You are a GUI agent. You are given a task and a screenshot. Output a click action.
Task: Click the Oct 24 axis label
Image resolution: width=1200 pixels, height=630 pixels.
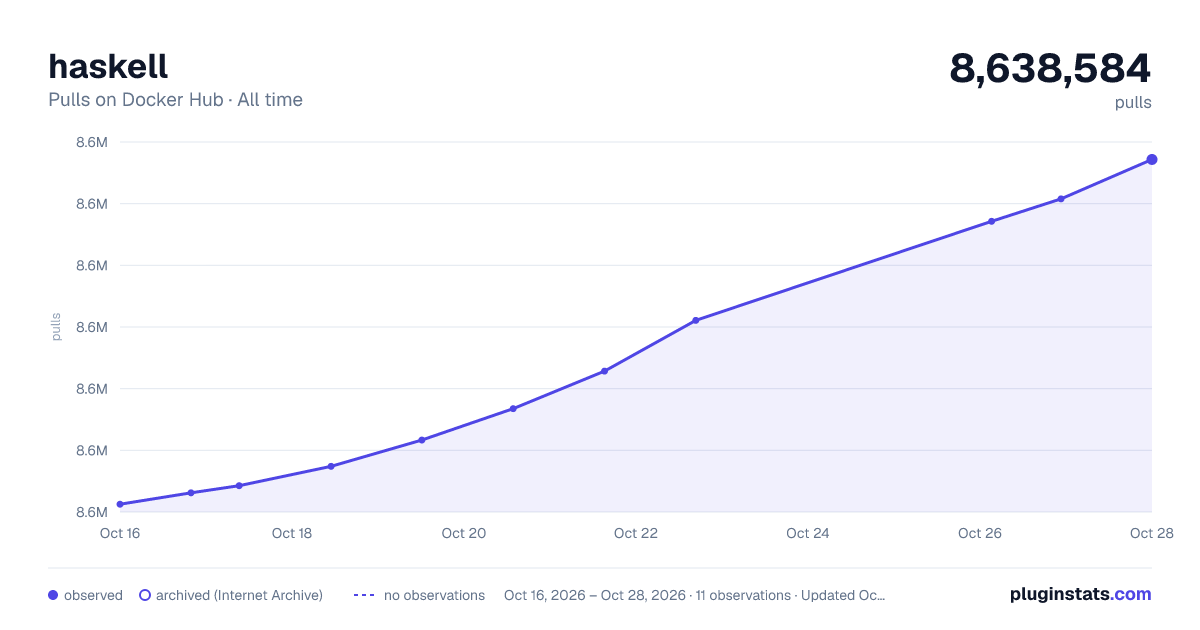(808, 533)
